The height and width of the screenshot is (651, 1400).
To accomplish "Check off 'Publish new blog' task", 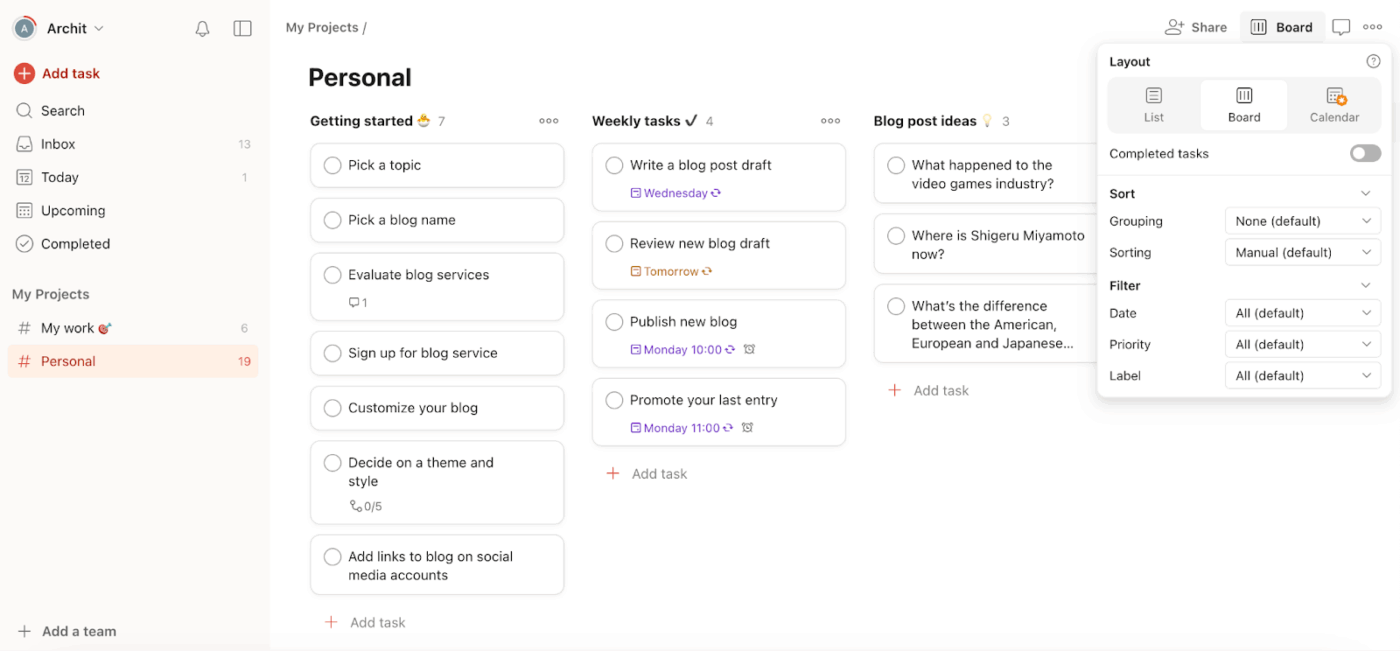I will pyautogui.click(x=614, y=321).
